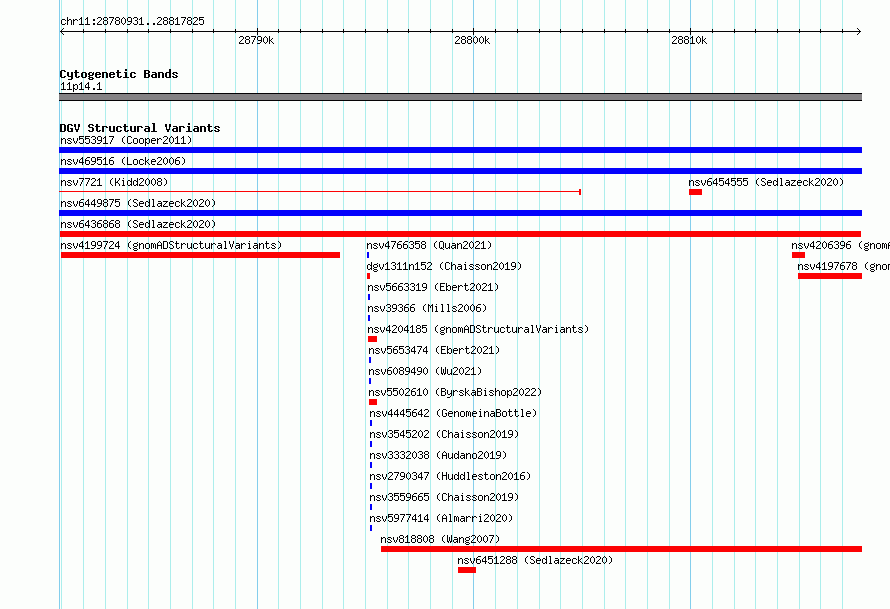Open the nsv818808 (Wang2007) label

(440, 539)
